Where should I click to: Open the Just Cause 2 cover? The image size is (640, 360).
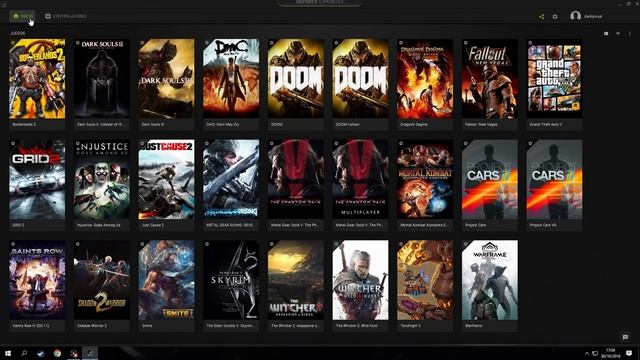pyautogui.click(x=166, y=180)
